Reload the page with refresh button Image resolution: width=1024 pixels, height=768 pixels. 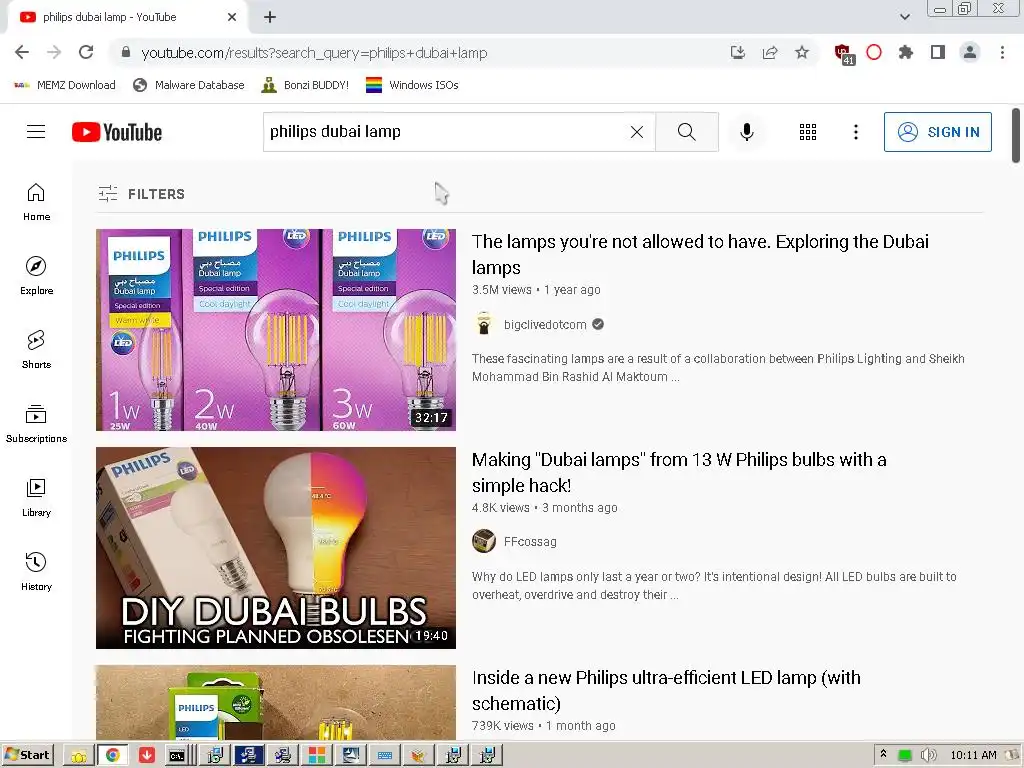86,52
